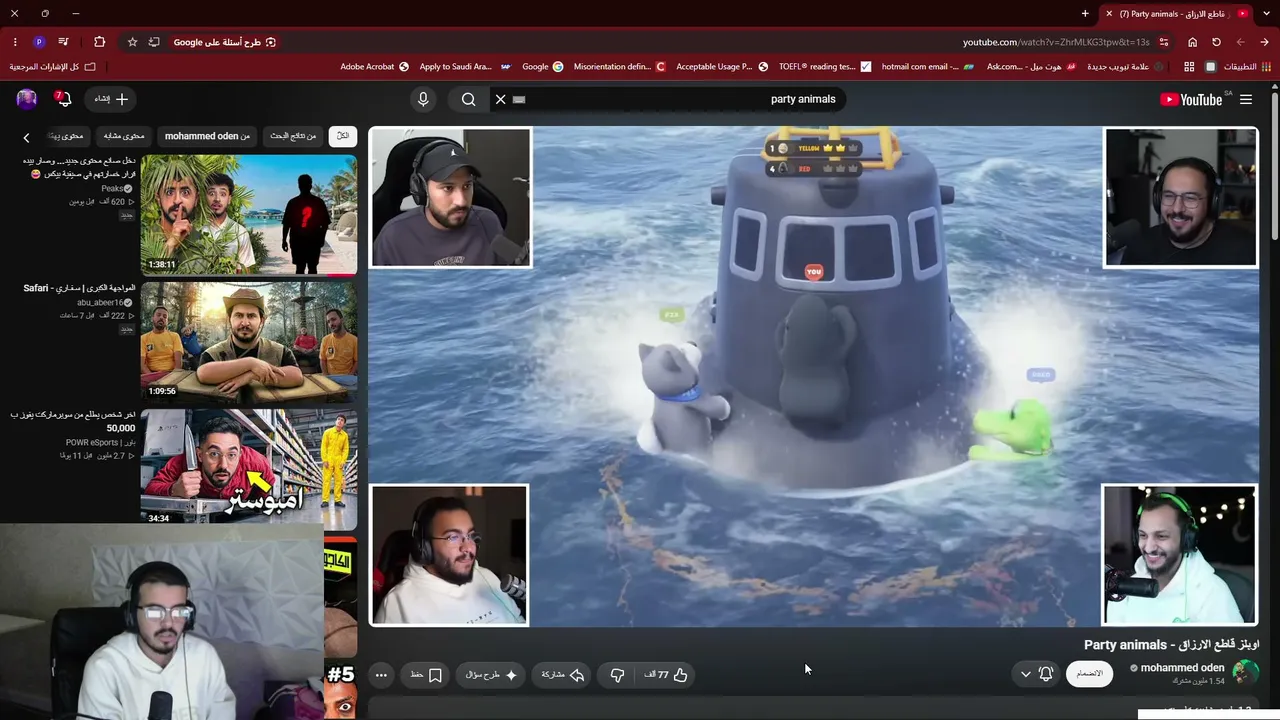Image resolution: width=1280 pixels, height=720 pixels.
Task: Share the video using مشاركة
Action: click(562, 675)
